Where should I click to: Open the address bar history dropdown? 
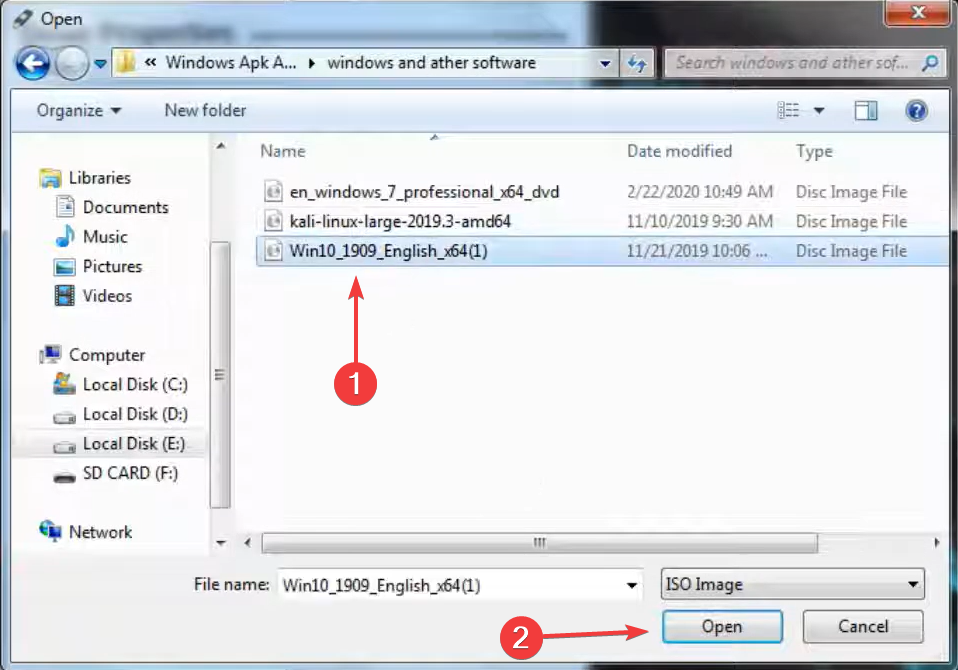click(x=605, y=64)
